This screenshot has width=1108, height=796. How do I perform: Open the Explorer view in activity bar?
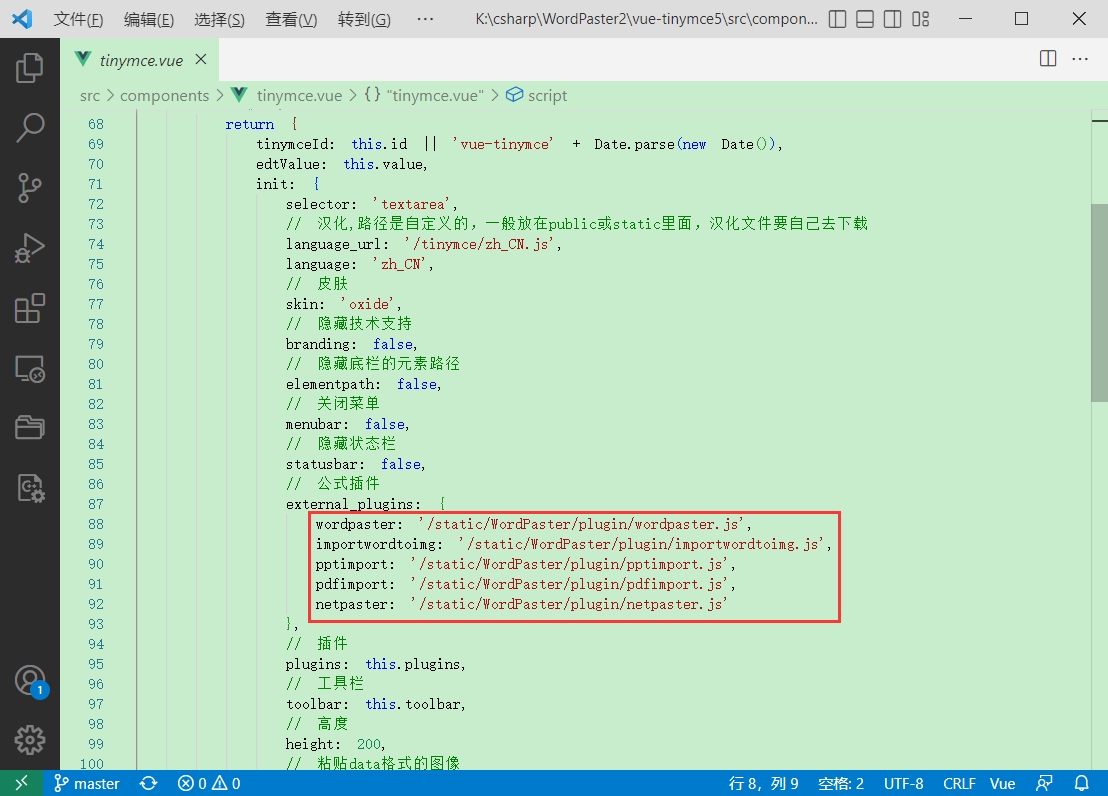click(30, 68)
